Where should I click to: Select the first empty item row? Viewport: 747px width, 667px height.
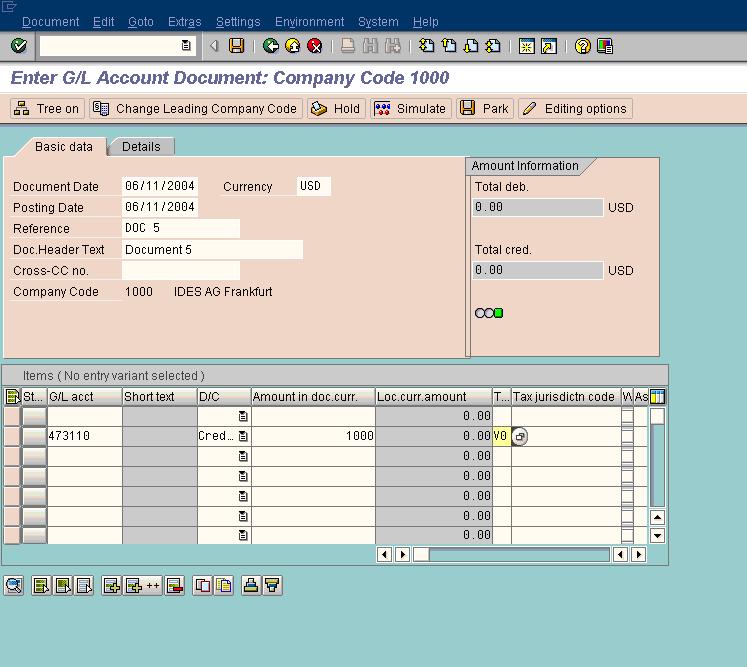[x=11, y=416]
